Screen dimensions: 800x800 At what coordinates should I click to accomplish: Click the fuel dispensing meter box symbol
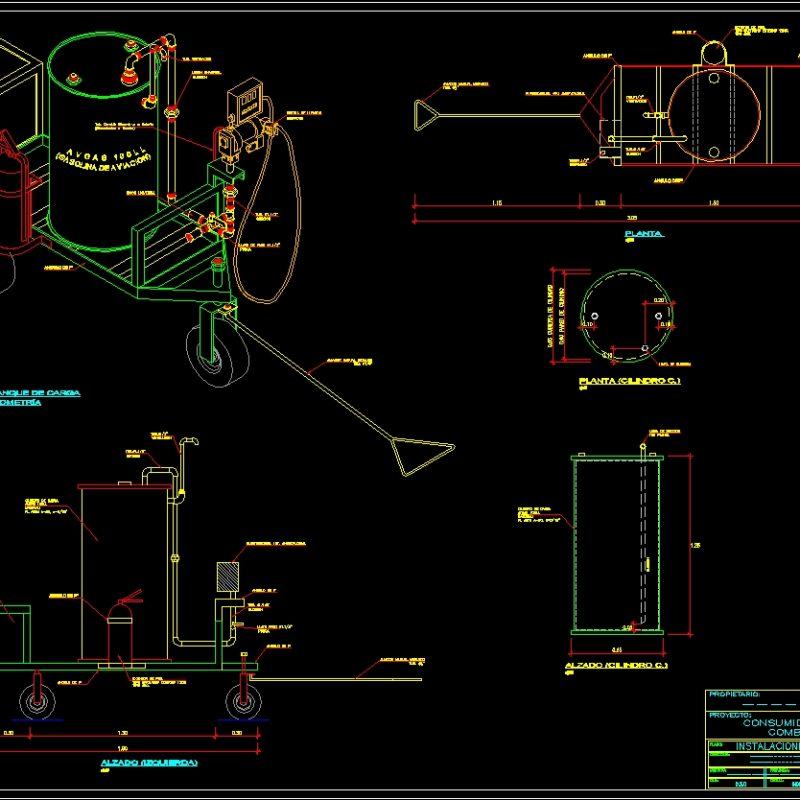245,100
